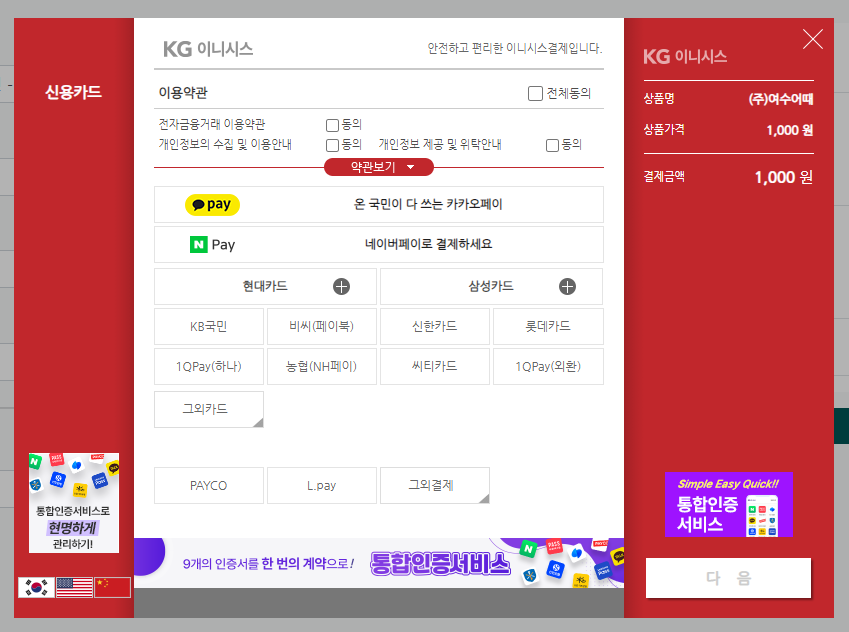Select 1QPay(하나) card
Image resolution: width=849 pixels, height=632 pixels.
[x=208, y=367]
